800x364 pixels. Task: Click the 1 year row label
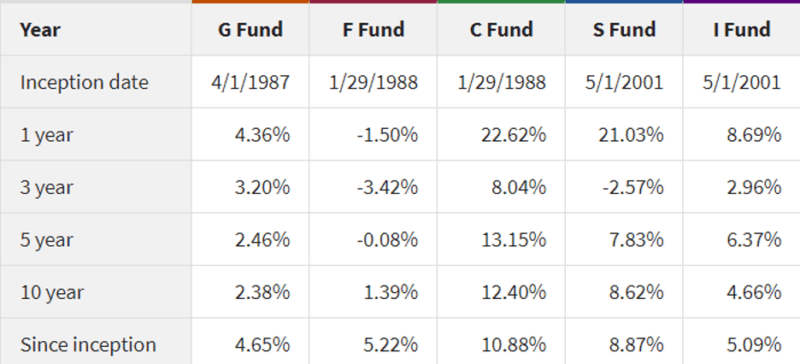click(x=46, y=135)
